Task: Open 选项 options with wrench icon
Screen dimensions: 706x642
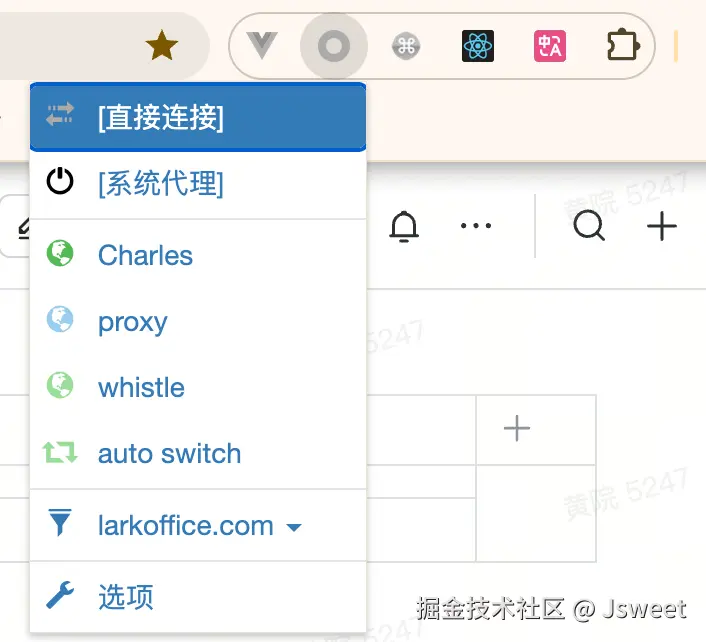Action: click(x=198, y=597)
